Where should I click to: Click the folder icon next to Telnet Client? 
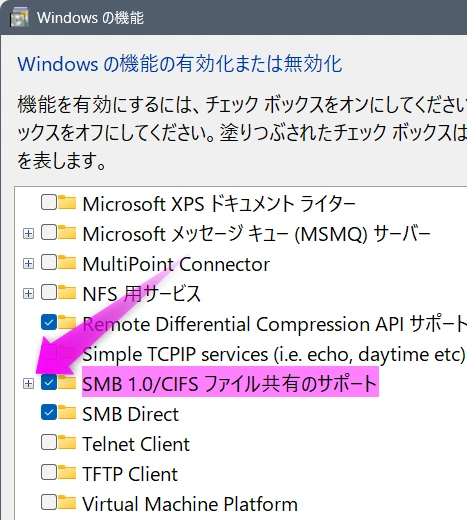tap(67, 443)
